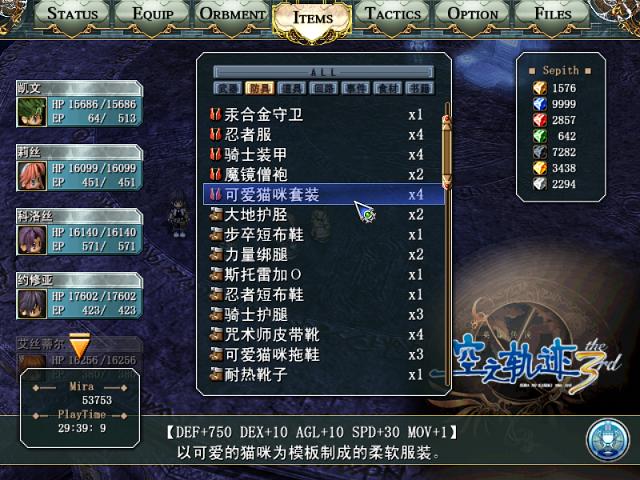Filter items by 食材 category
The image size is (640, 480).
tap(387, 88)
